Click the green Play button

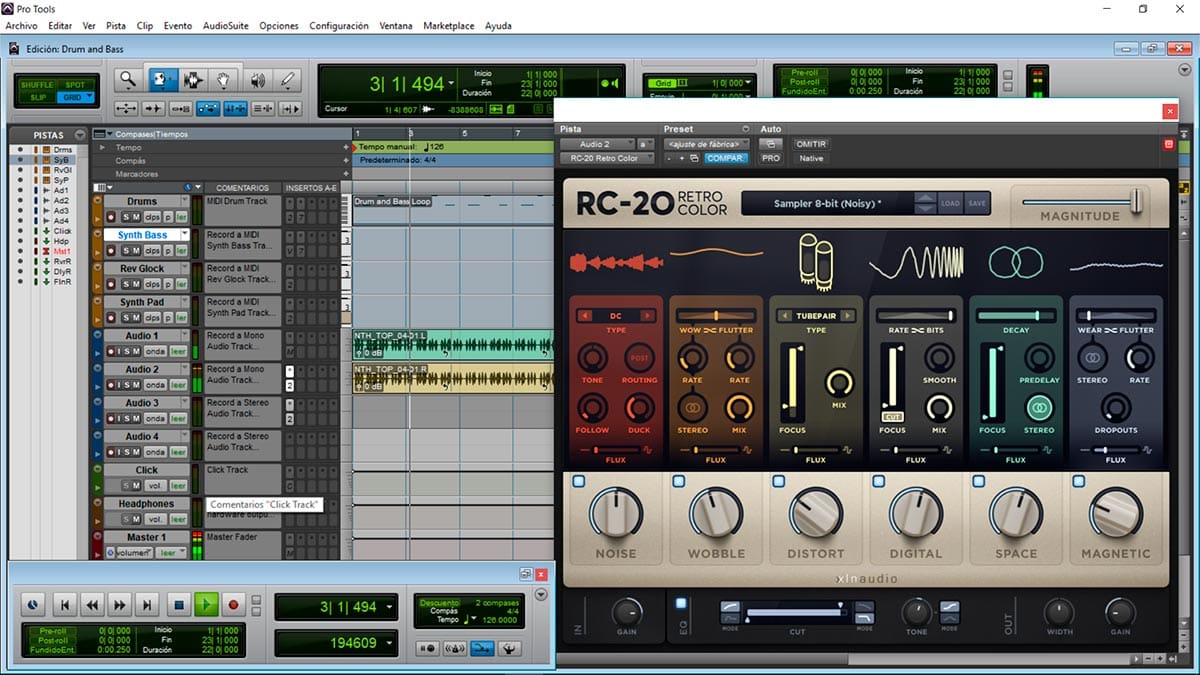tap(206, 605)
